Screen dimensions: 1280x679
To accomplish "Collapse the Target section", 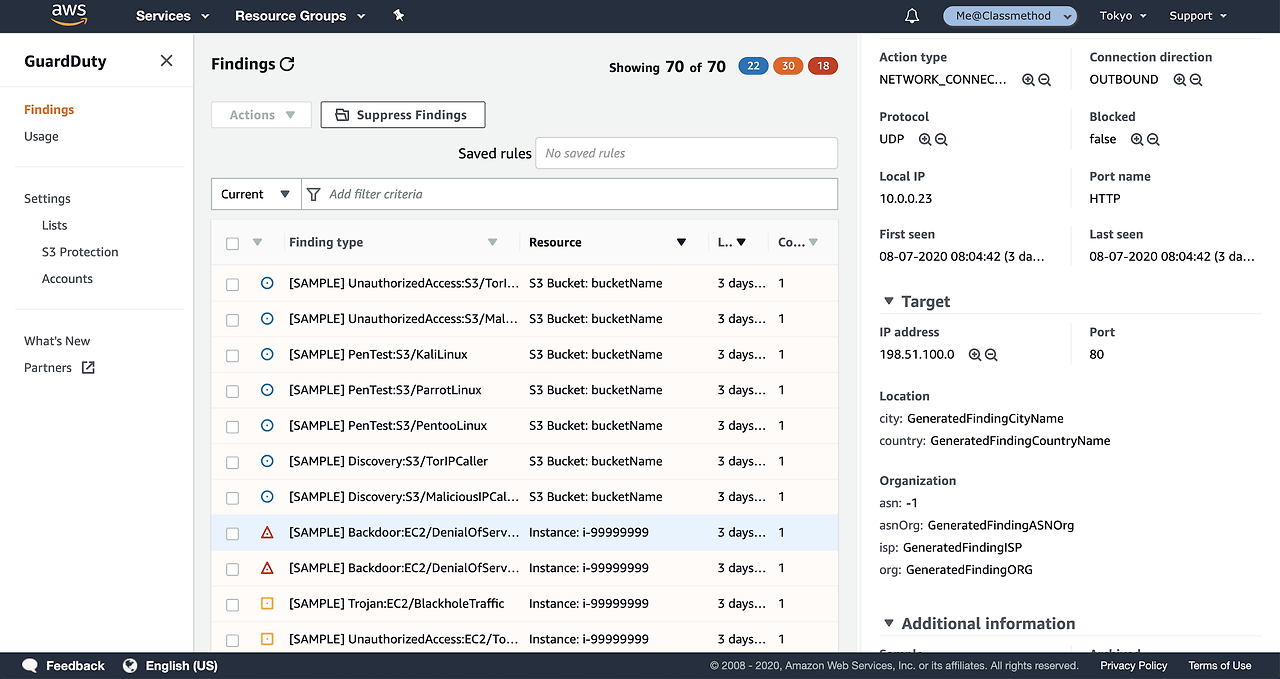I will [x=888, y=302].
